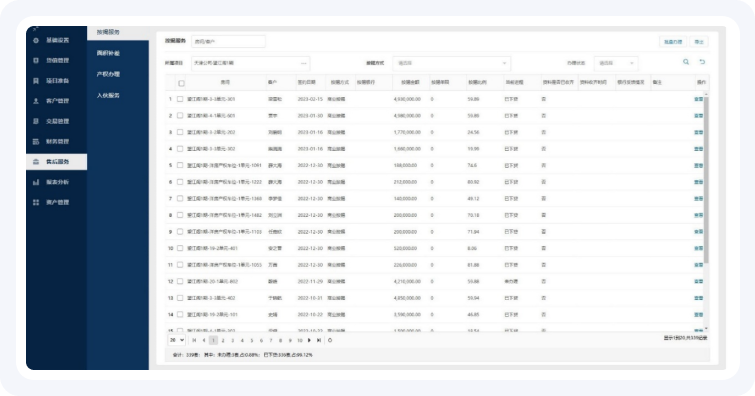Check the checkbox for row 5

(x=180, y=165)
